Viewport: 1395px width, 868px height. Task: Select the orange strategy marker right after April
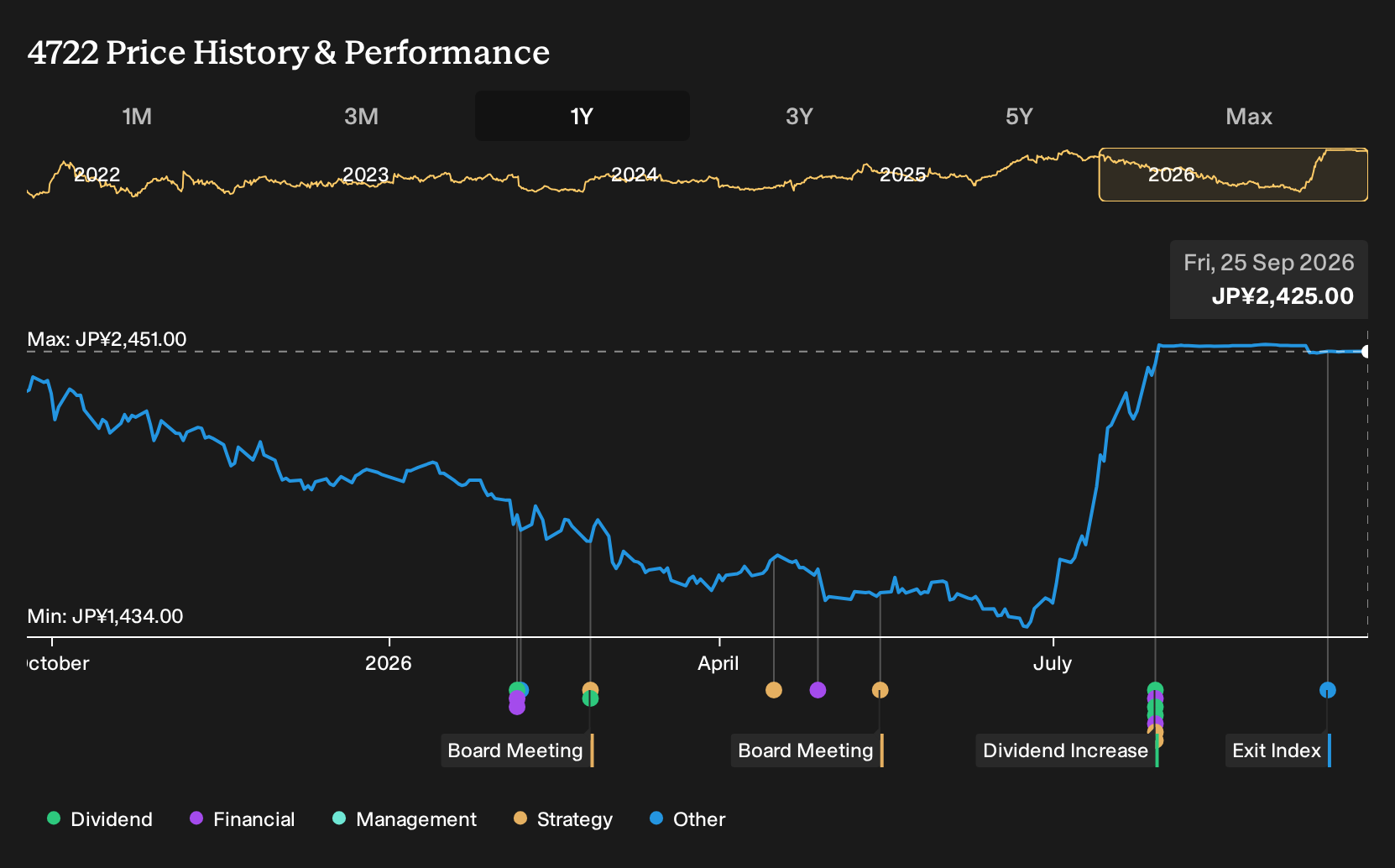(774, 690)
